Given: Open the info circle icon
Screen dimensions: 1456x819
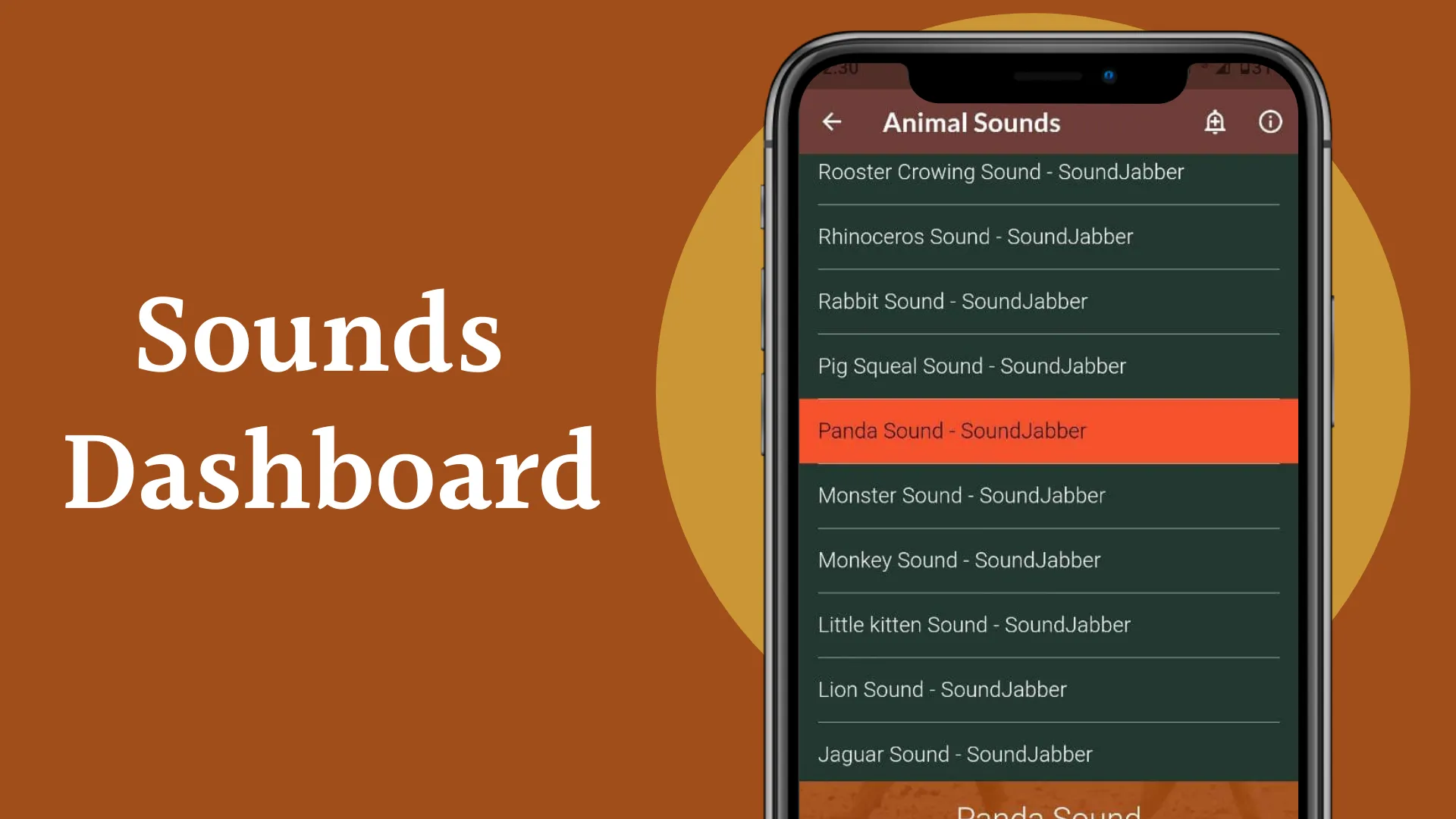Looking at the screenshot, I should (1270, 122).
